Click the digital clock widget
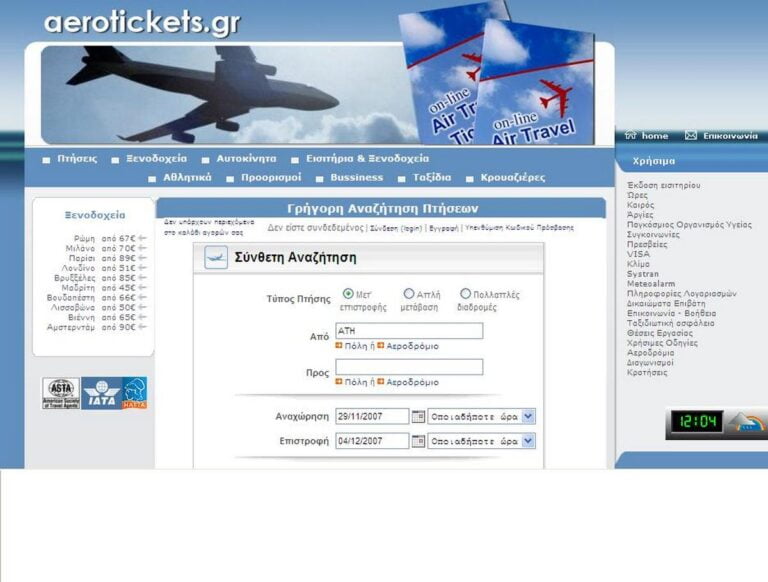This screenshot has height=582, width=768. click(695, 421)
